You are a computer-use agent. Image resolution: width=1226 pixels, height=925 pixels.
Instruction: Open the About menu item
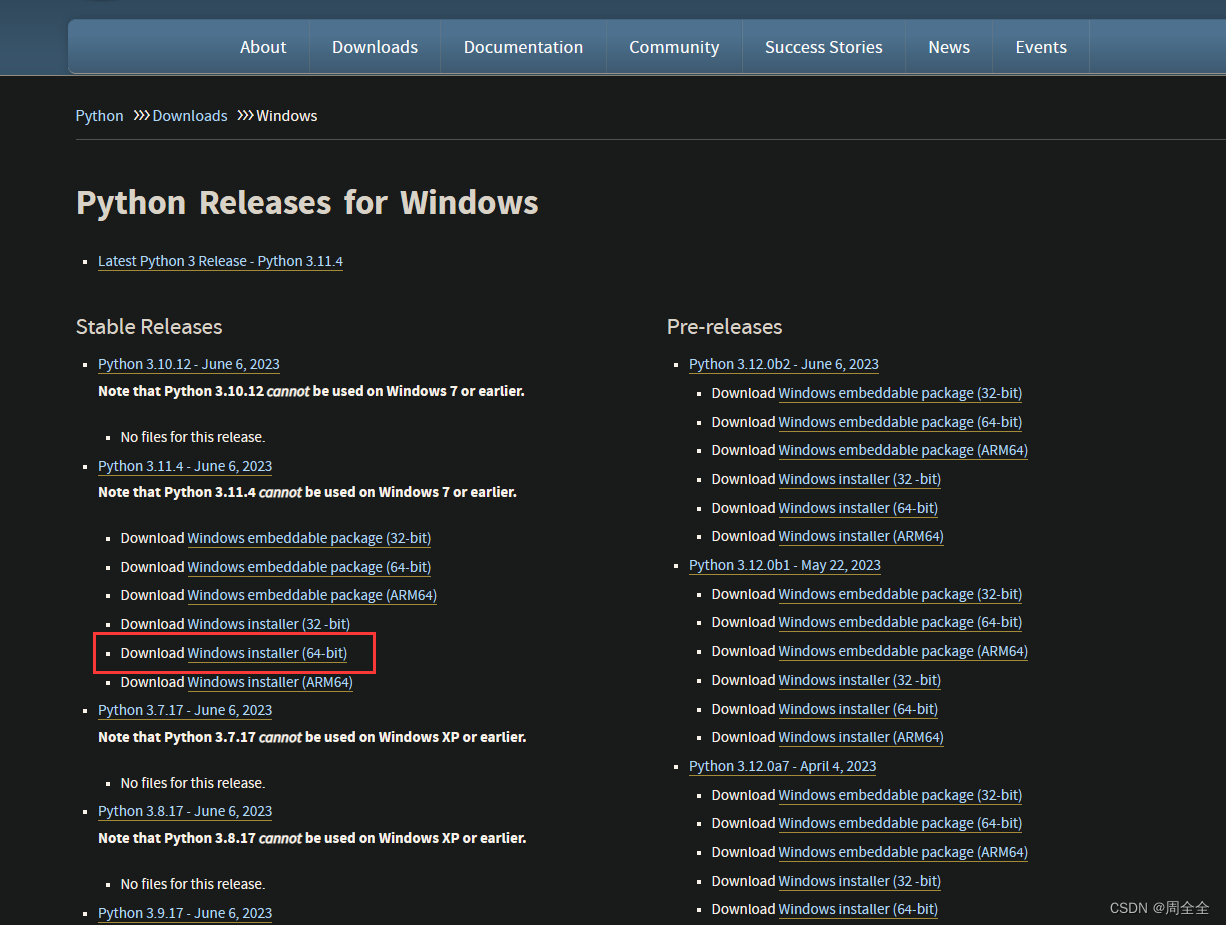tap(263, 47)
